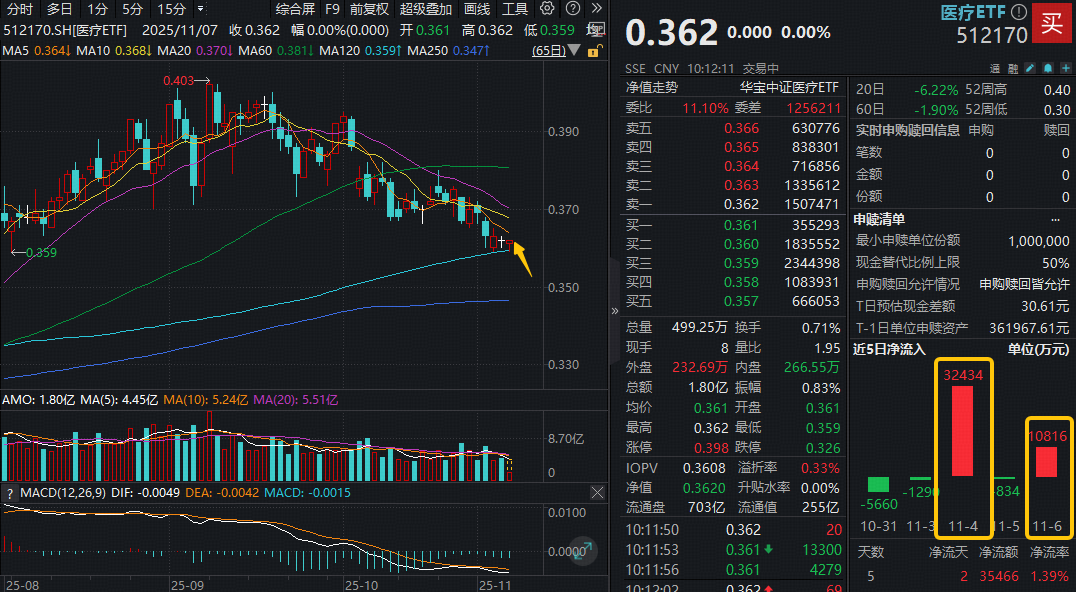Click the red 买 buy button
Viewport: 1076px width, 592px height.
point(1052,23)
